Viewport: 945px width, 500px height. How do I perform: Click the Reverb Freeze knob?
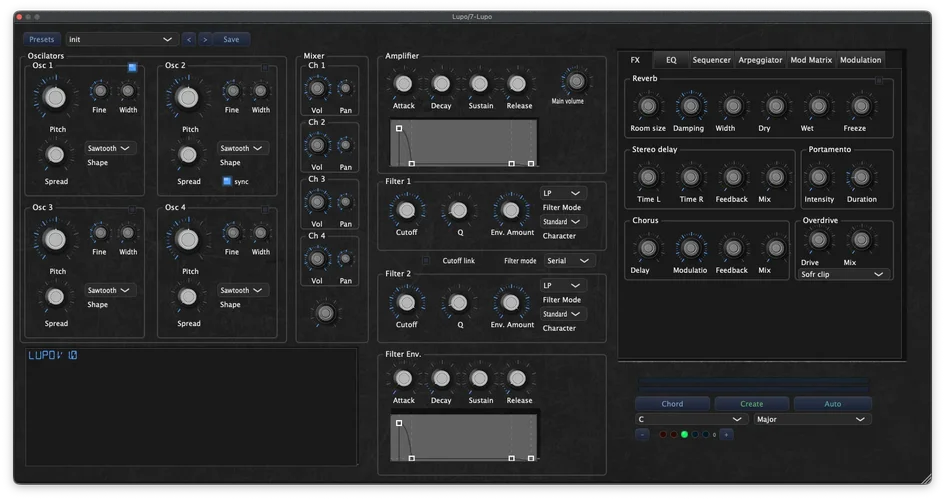point(861,106)
